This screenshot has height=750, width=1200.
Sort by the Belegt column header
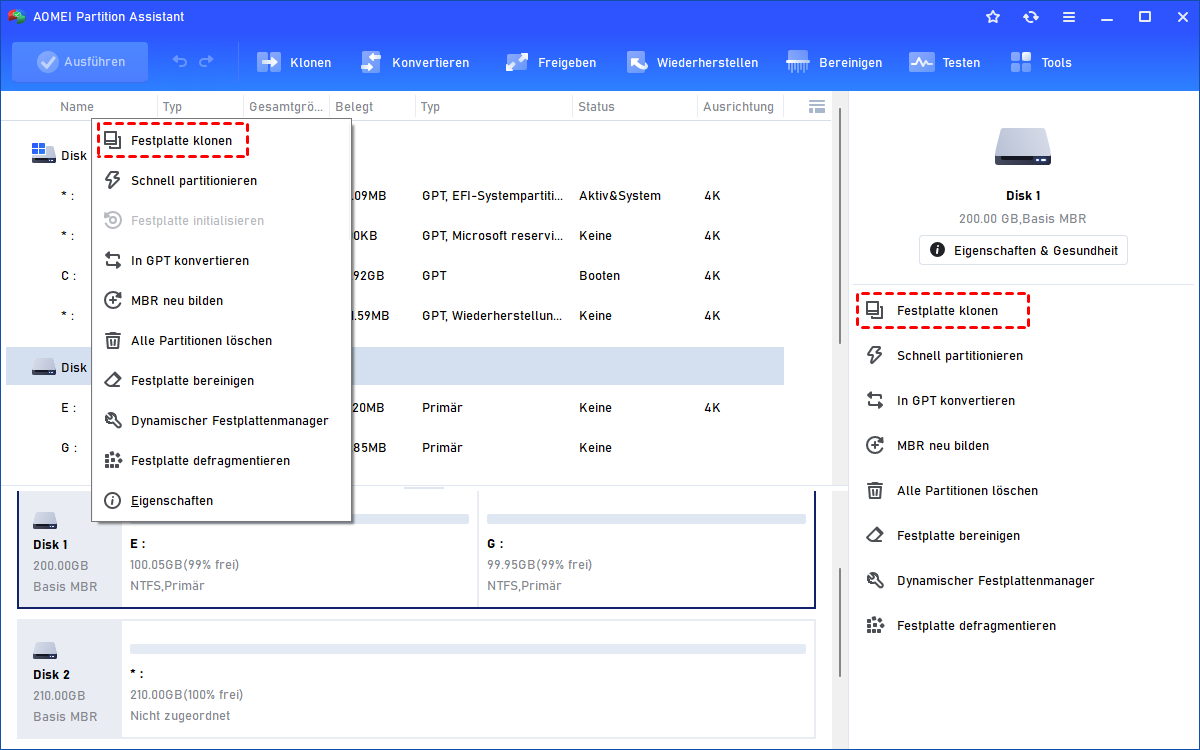coord(354,107)
